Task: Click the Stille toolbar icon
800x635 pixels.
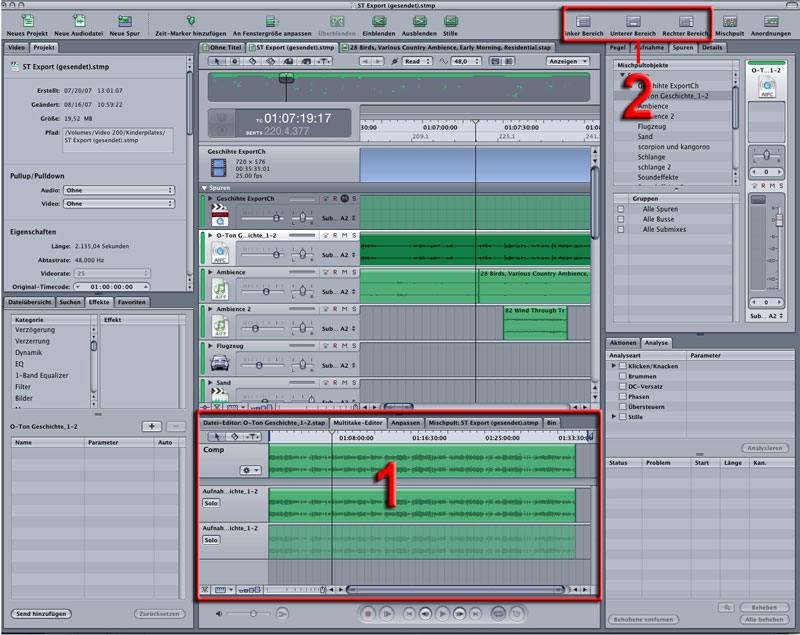Action: point(450,20)
